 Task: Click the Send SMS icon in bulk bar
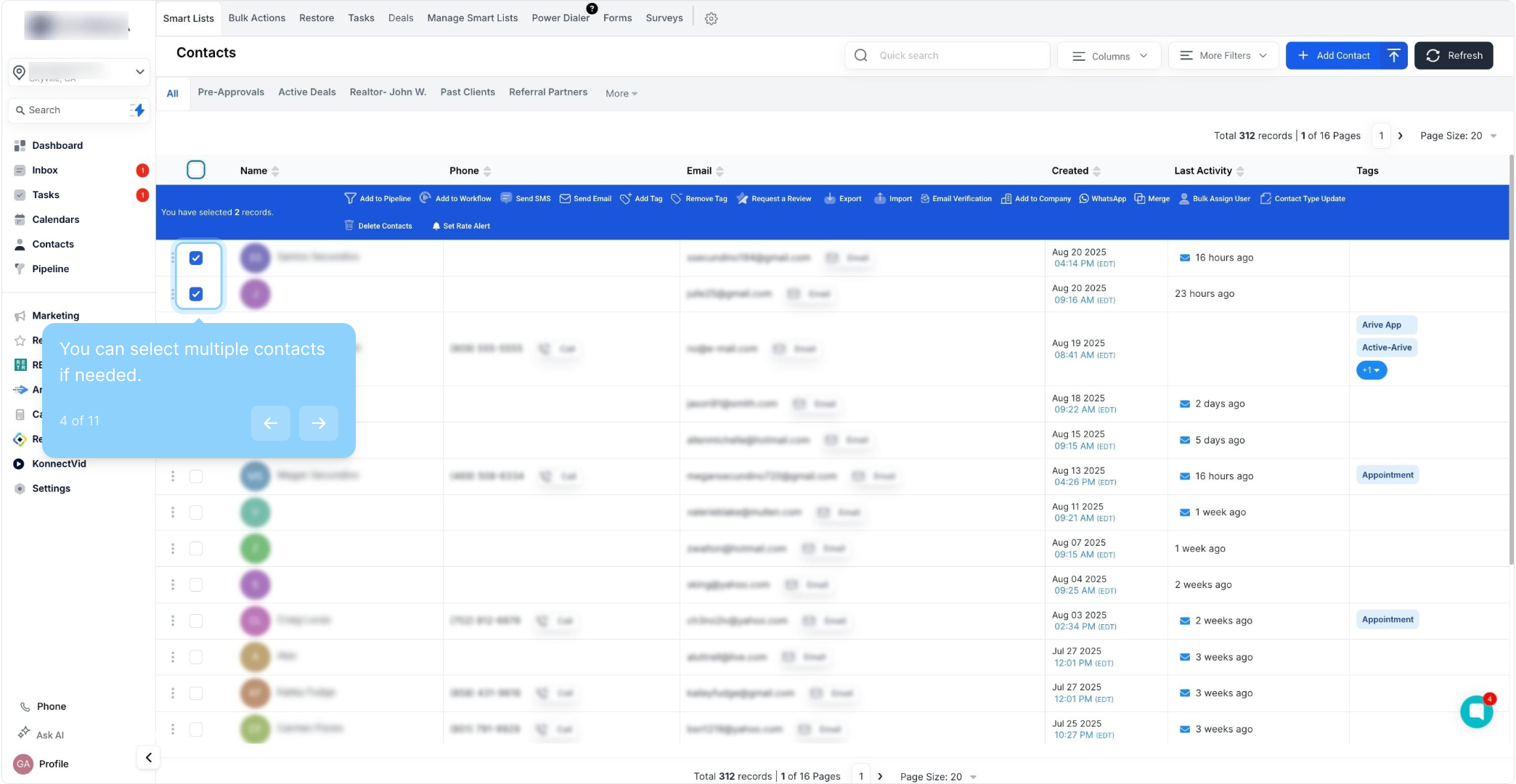(x=506, y=198)
